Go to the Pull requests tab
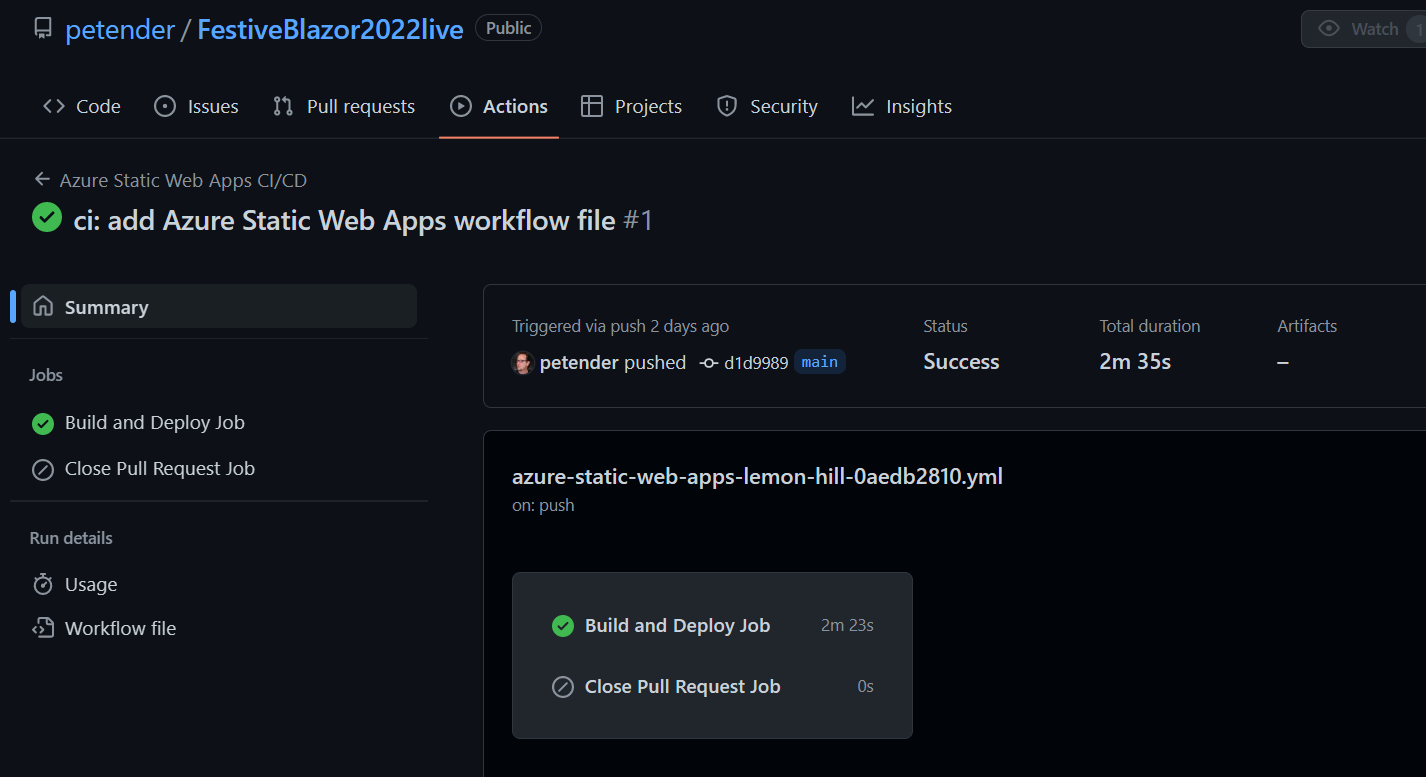The image size is (1426, 777). [344, 106]
